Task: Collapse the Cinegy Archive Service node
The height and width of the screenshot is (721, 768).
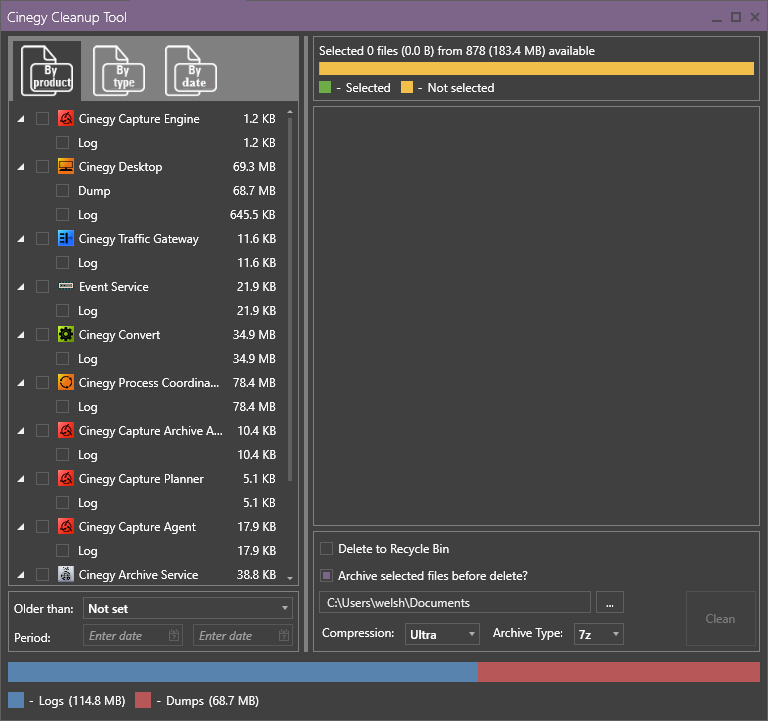Action: point(21,575)
